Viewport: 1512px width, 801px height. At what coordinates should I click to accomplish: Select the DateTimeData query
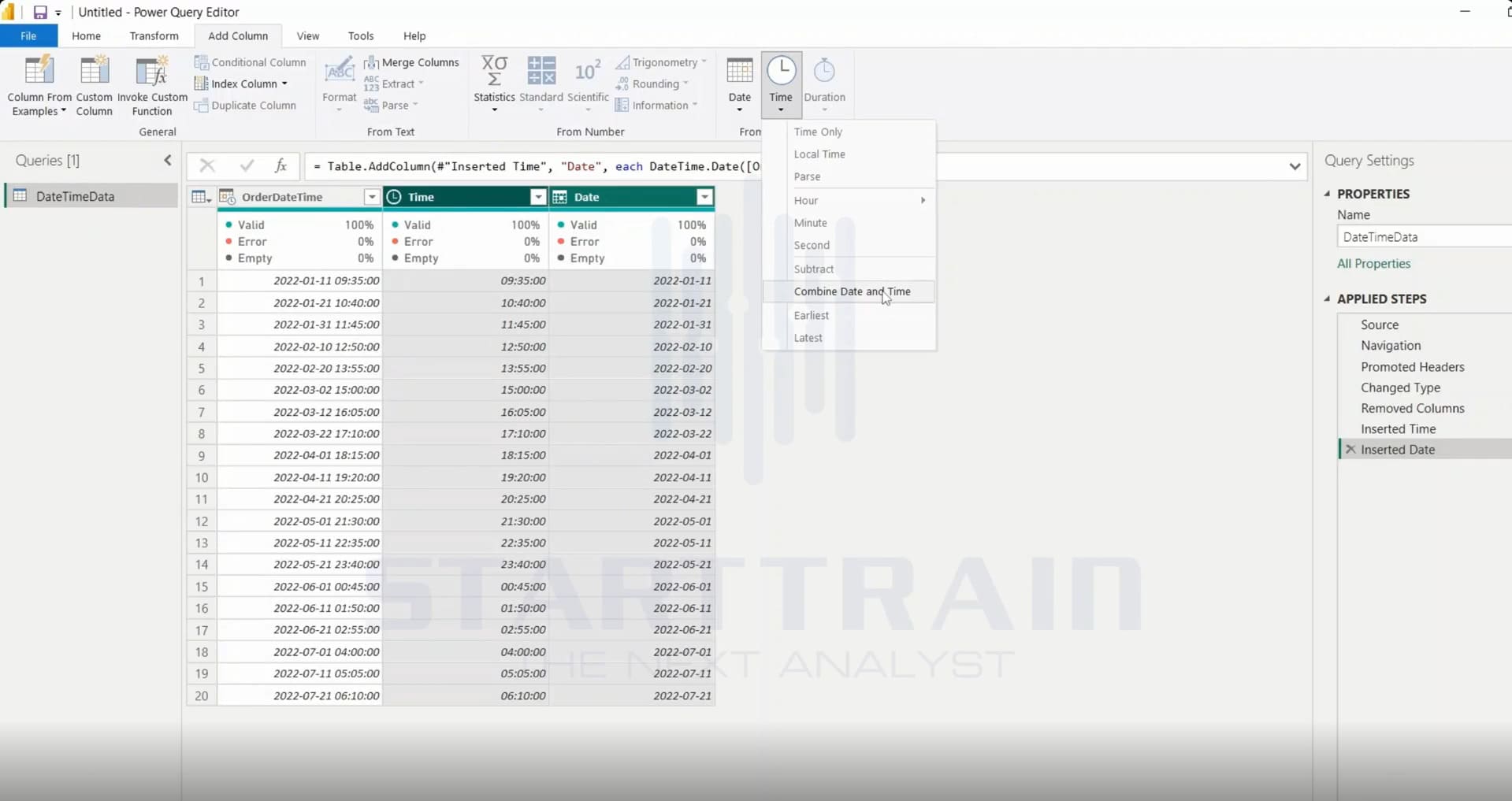91,196
